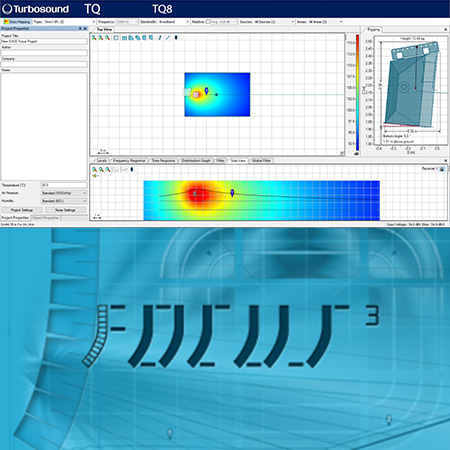
Task: Click the Company input field
Action: [x=44, y=64]
